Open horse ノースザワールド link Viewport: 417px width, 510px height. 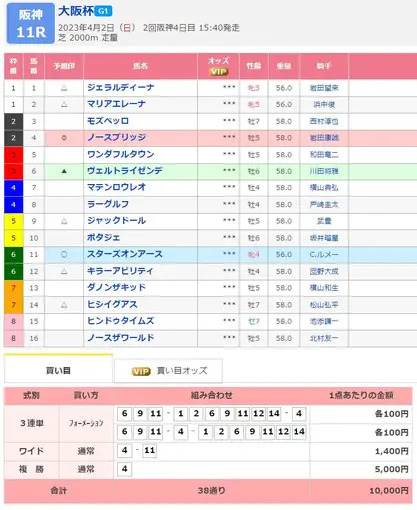(120, 338)
